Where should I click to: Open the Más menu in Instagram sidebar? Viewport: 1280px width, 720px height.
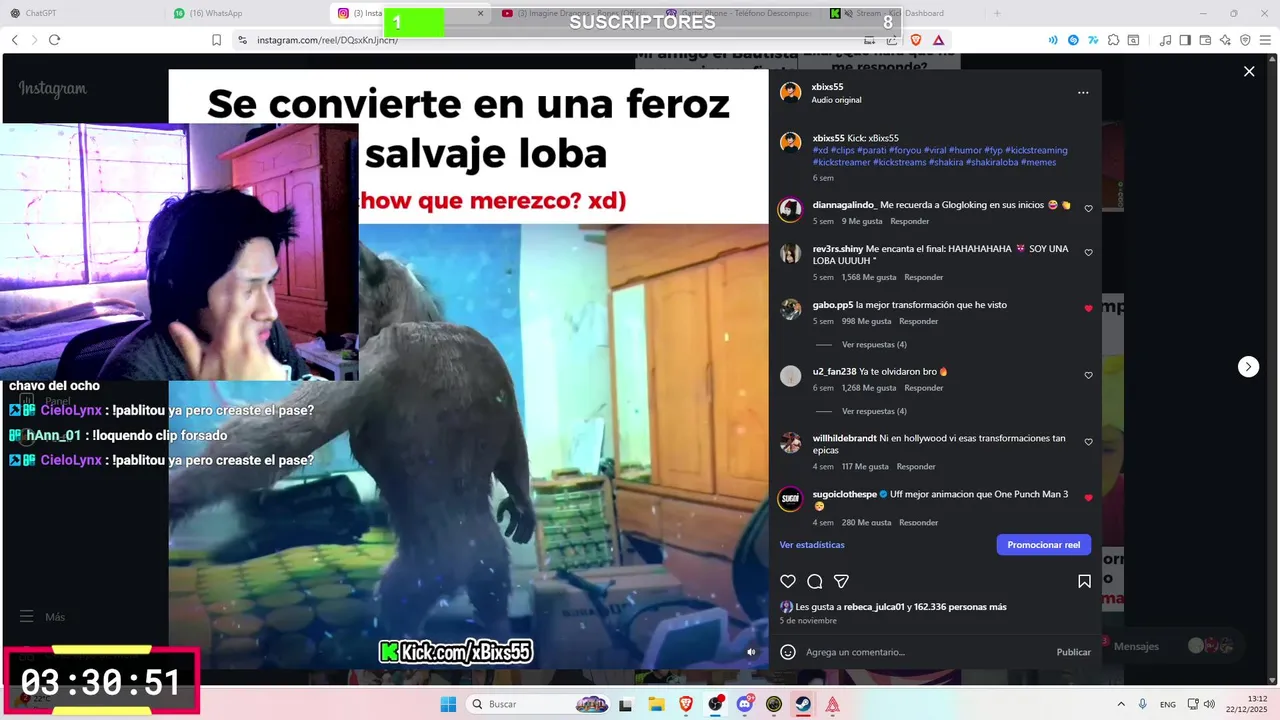(x=43, y=617)
